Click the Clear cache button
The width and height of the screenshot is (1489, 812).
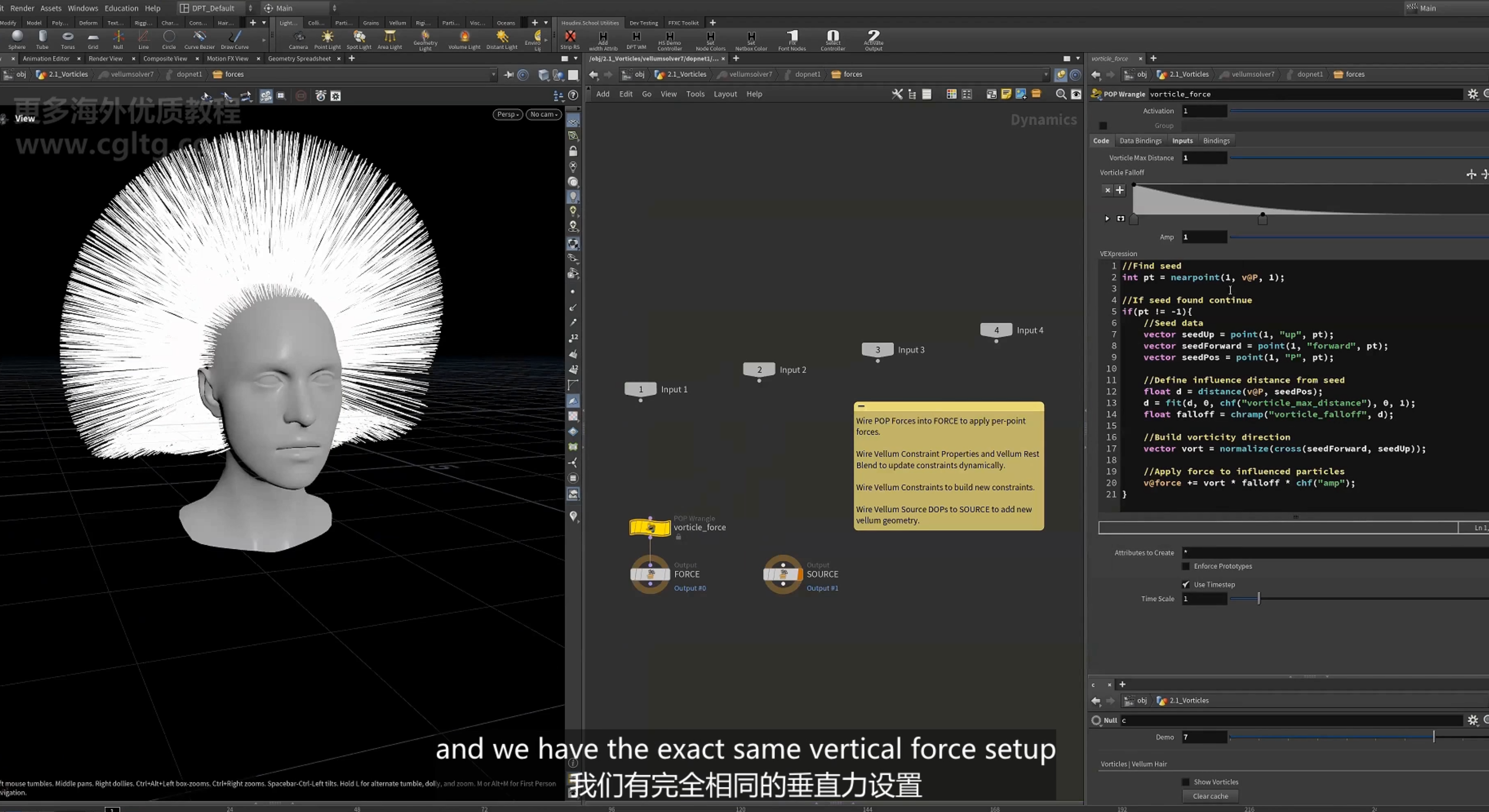pos(1210,796)
